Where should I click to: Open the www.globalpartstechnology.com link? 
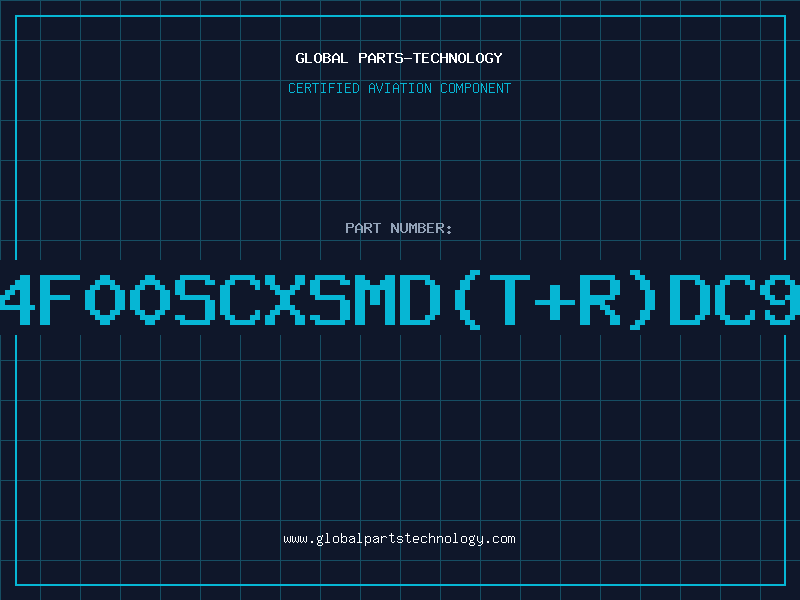(x=399, y=539)
